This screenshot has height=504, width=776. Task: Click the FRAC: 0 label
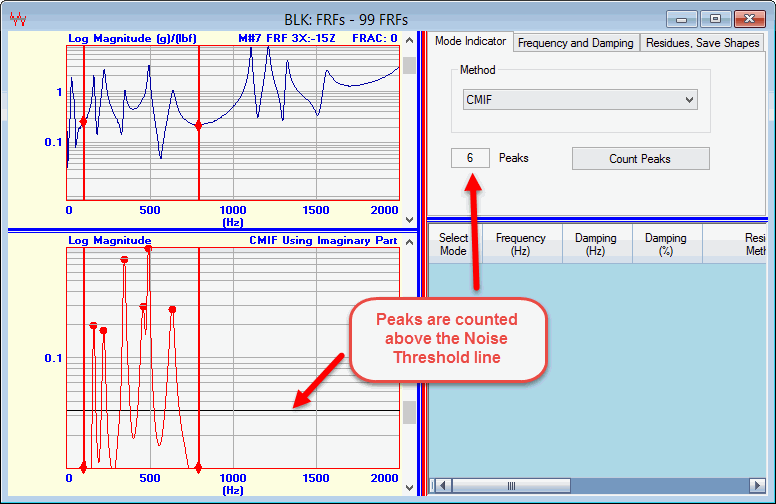(x=375, y=38)
